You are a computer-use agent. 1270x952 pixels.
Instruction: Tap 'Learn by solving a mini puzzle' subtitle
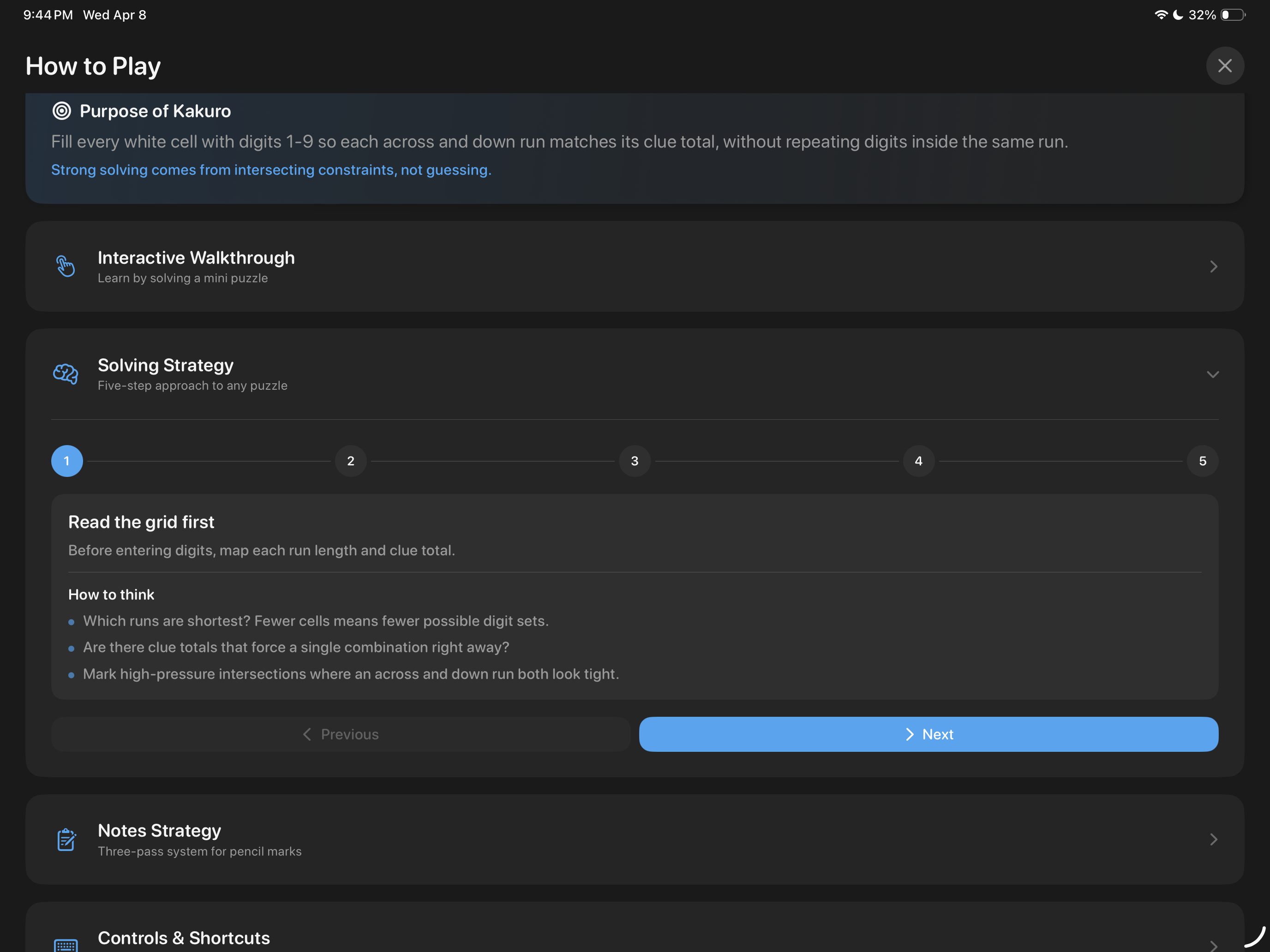tap(183, 278)
